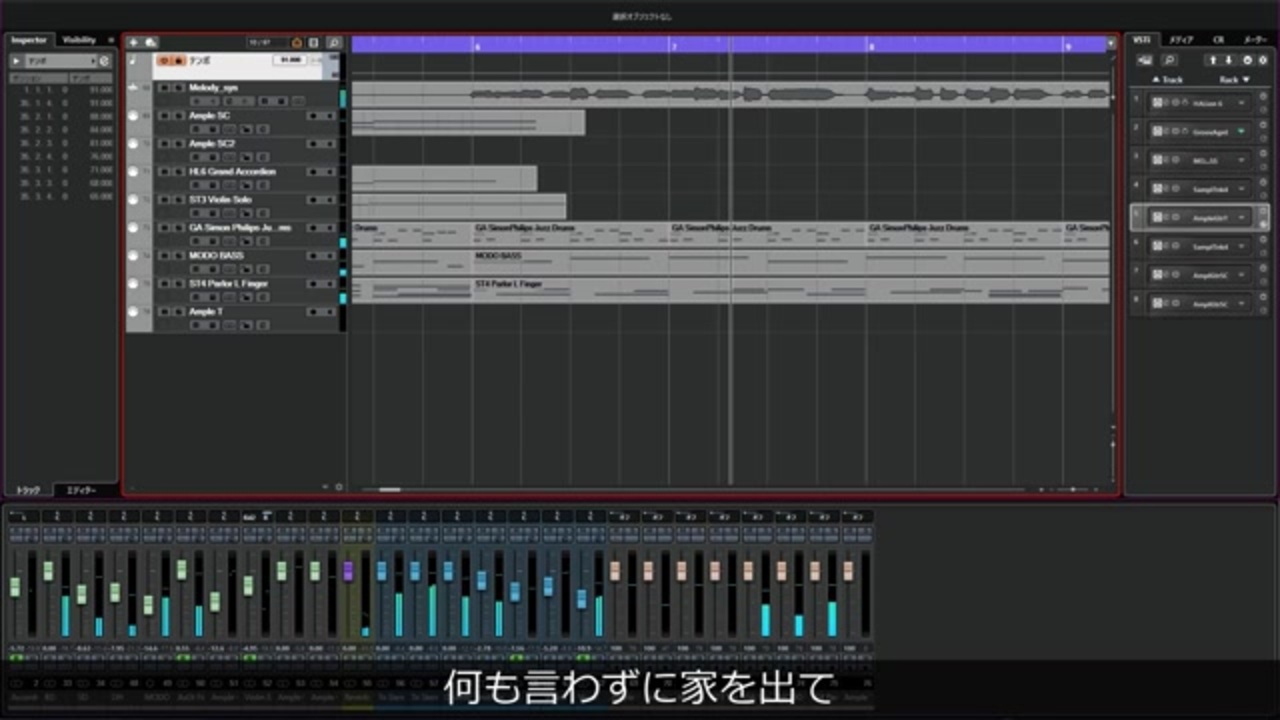Screen dimensions: 1280x720
Task: Open the Rack dropdown in VSTi panel
Action: point(1233,80)
